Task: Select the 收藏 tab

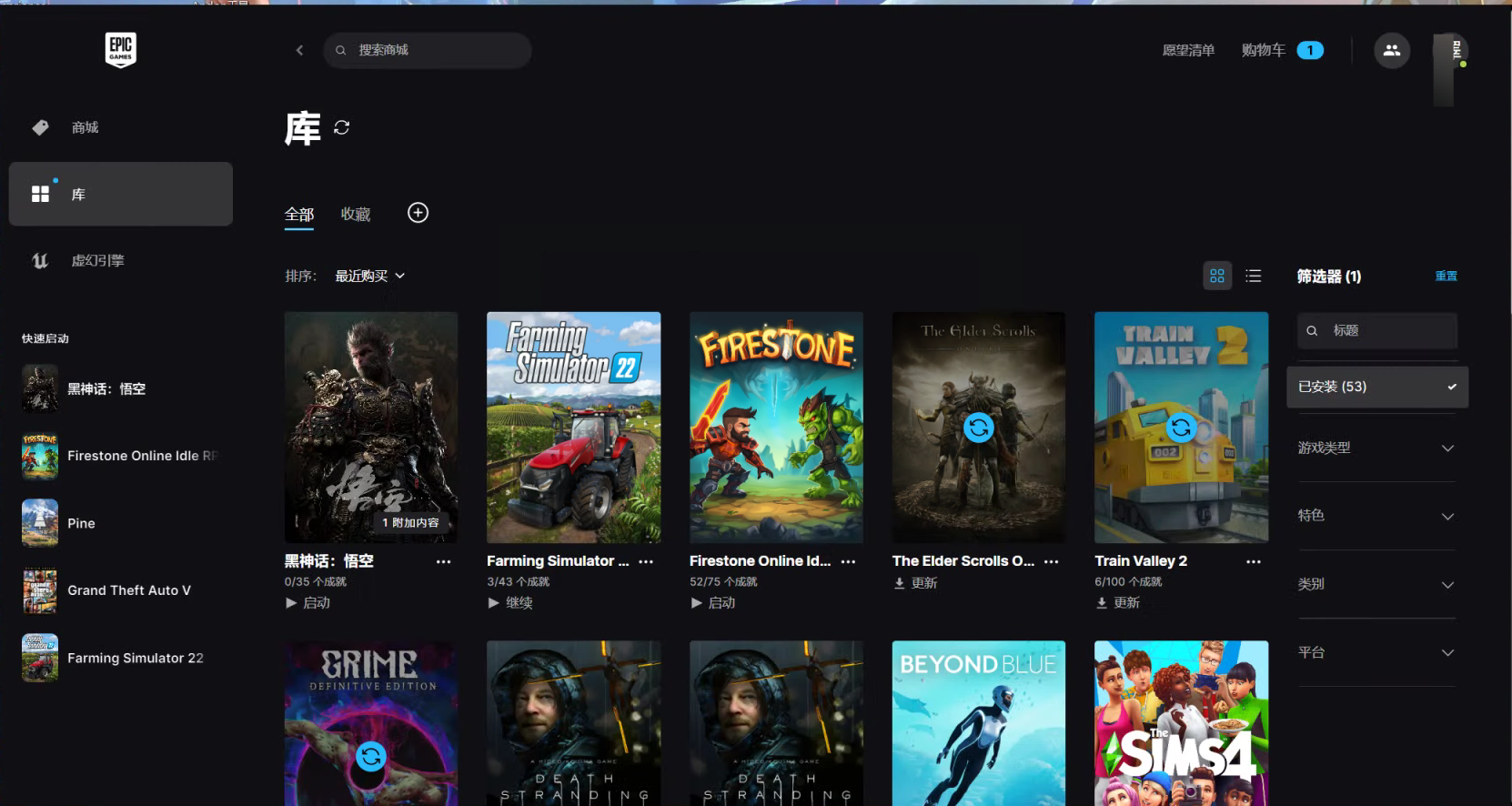Action: click(x=356, y=215)
